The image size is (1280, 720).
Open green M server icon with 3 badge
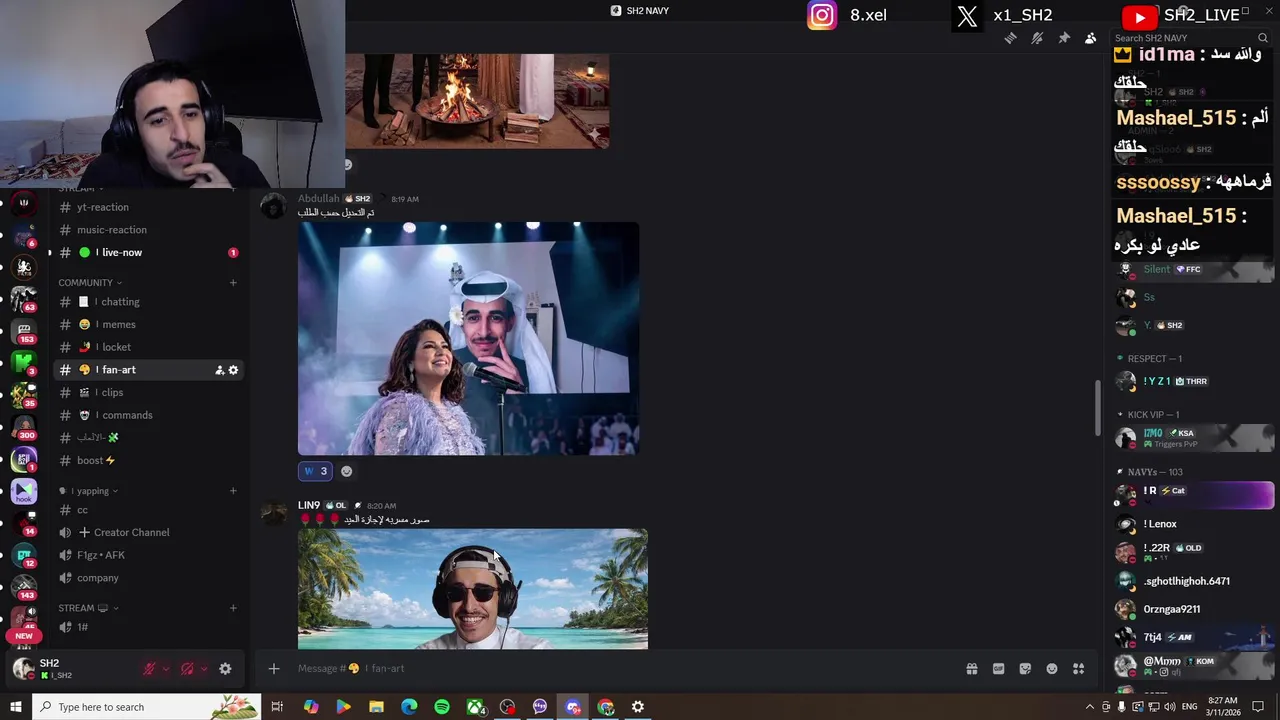[24, 363]
